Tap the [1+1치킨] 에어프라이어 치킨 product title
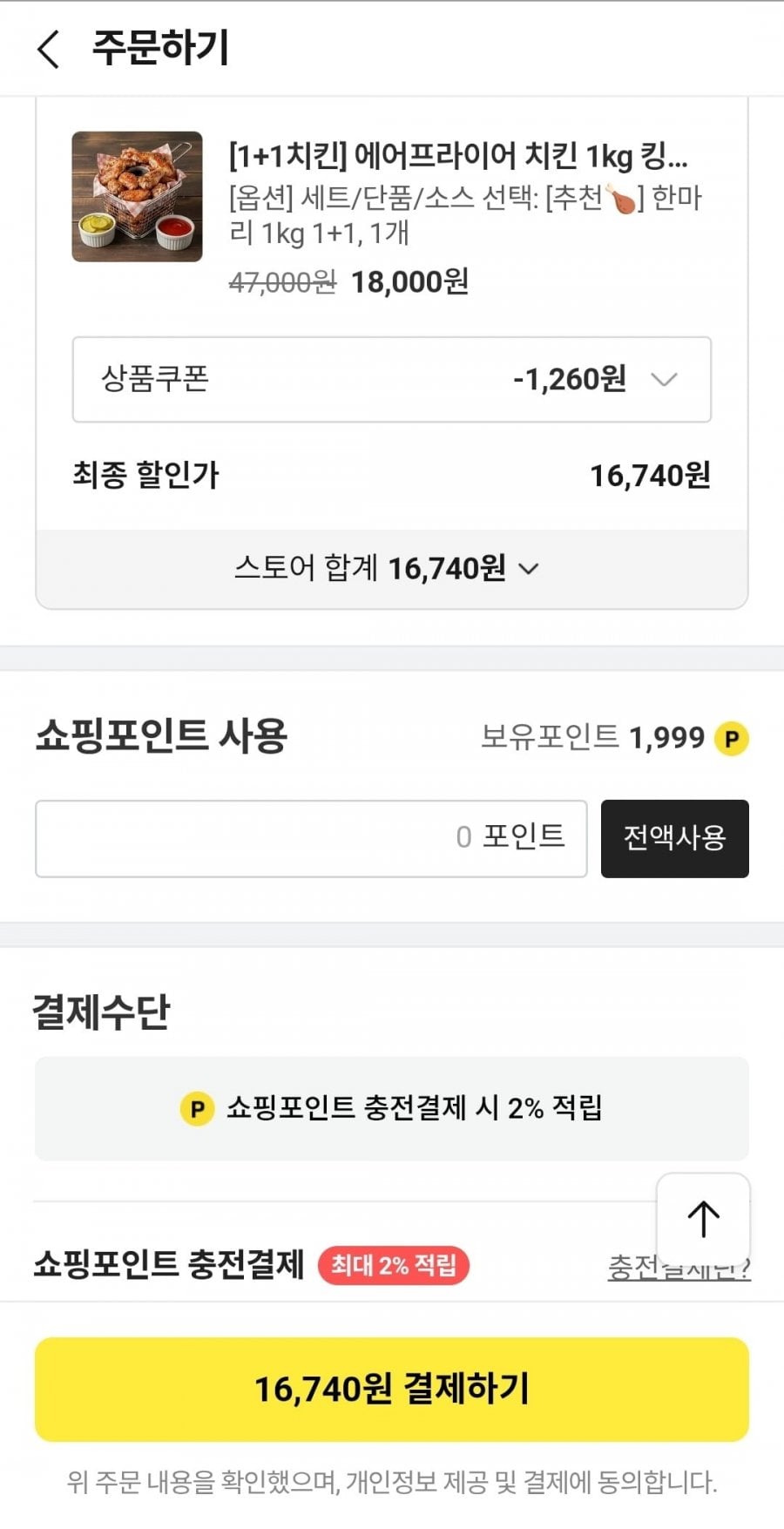This screenshot has width=784, height=1529. tap(458, 157)
